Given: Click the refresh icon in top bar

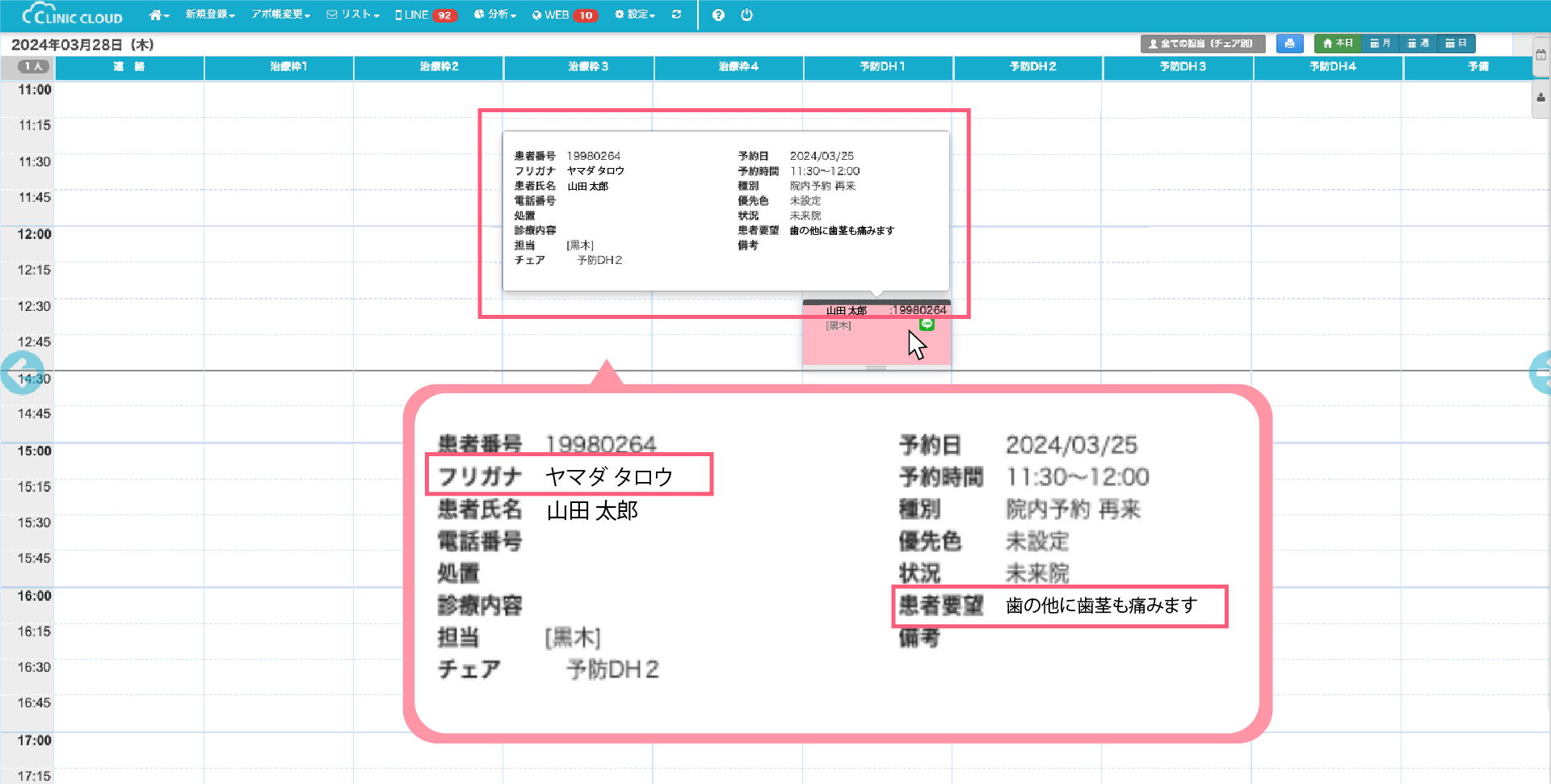Looking at the screenshot, I should [677, 15].
